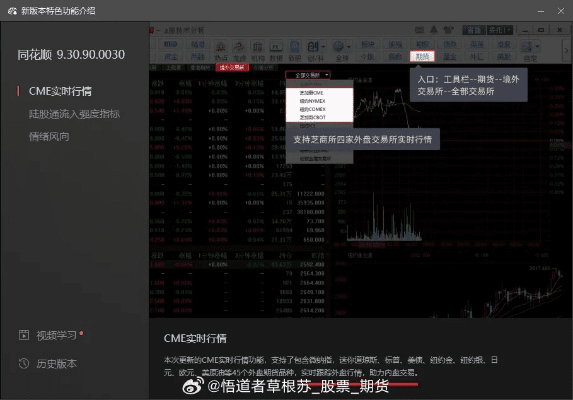Select the red 境外交易所 tab
Screen dimensions: 573x400
tap(232, 68)
